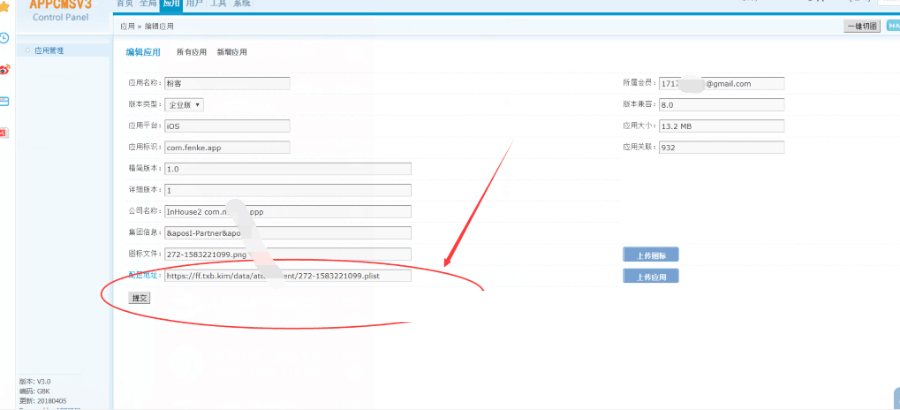Open the blue clock history icon

4,38
